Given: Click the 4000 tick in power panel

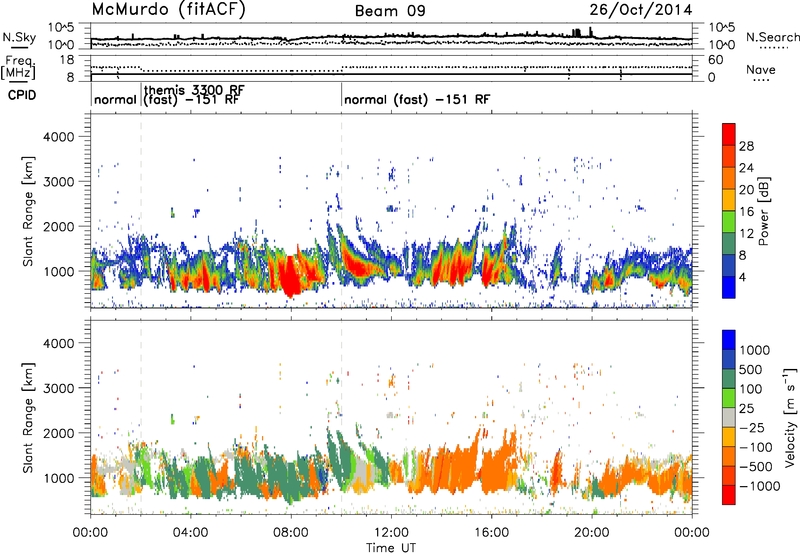Looking at the screenshot, I should coord(58,137).
